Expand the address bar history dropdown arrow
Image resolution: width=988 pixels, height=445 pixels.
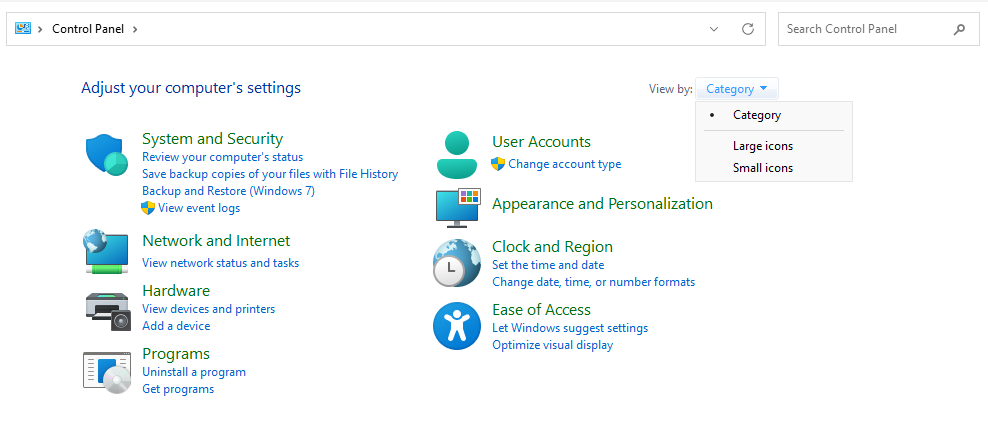pyautogui.click(x=714, y=29)
